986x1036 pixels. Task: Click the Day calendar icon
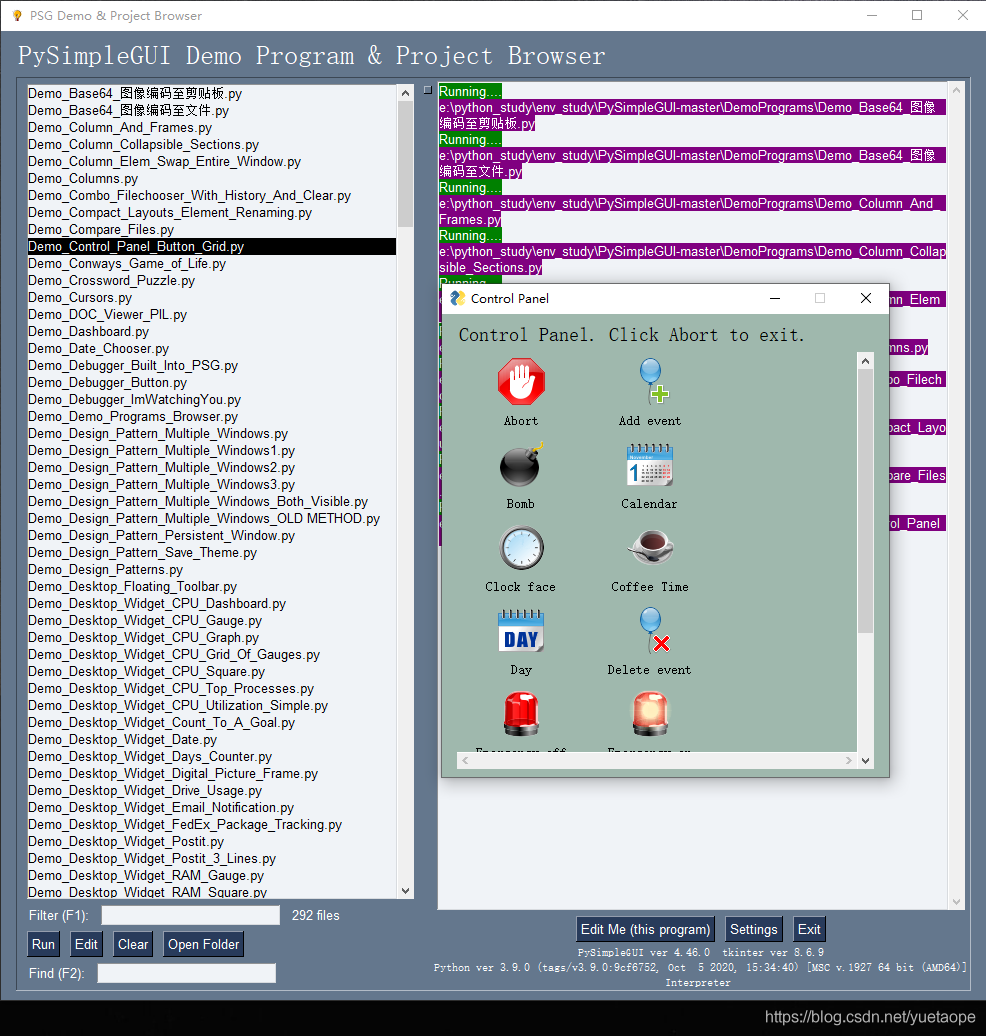(521, 631)
